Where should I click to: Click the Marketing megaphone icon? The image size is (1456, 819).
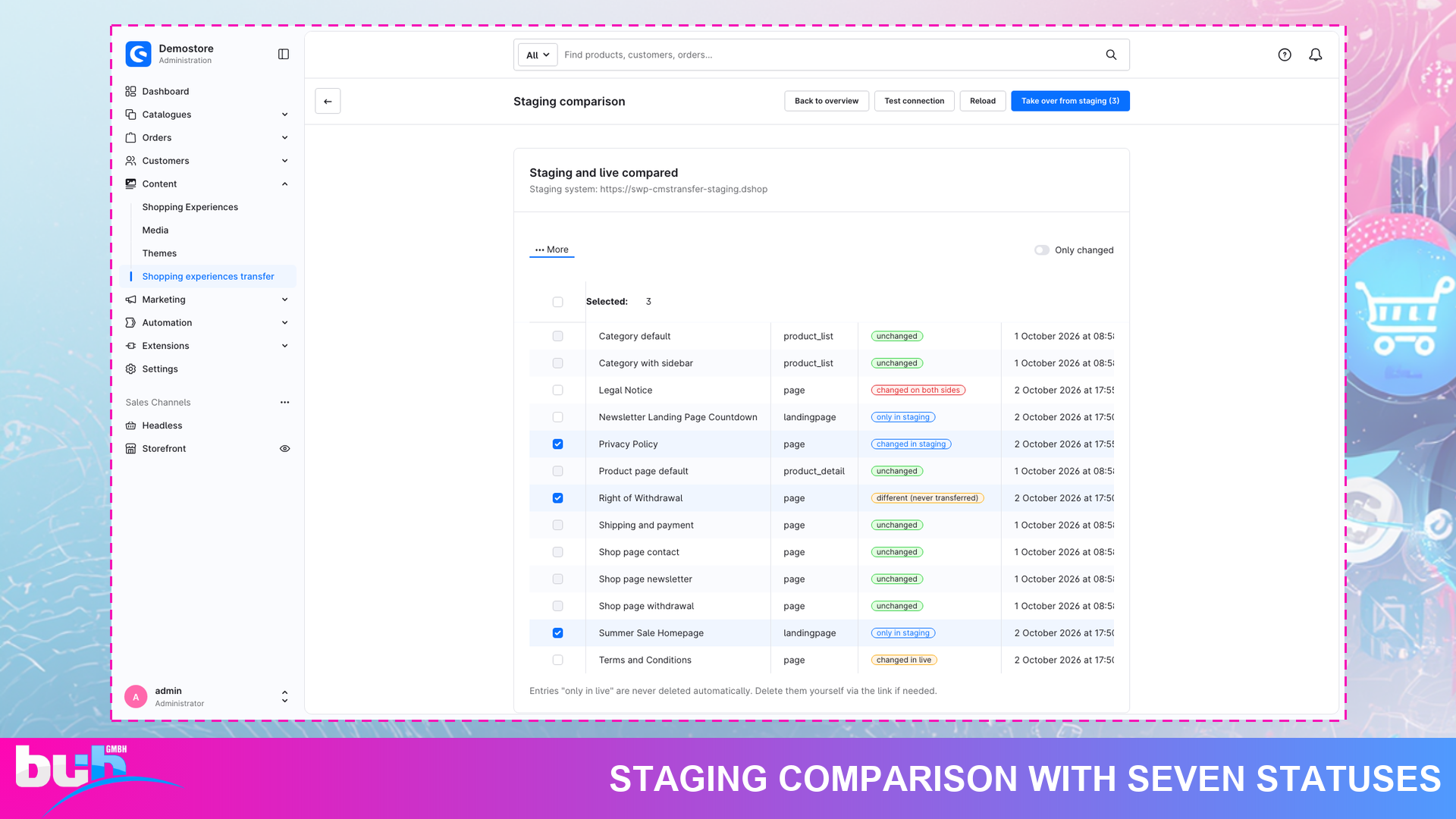point(130,300)
